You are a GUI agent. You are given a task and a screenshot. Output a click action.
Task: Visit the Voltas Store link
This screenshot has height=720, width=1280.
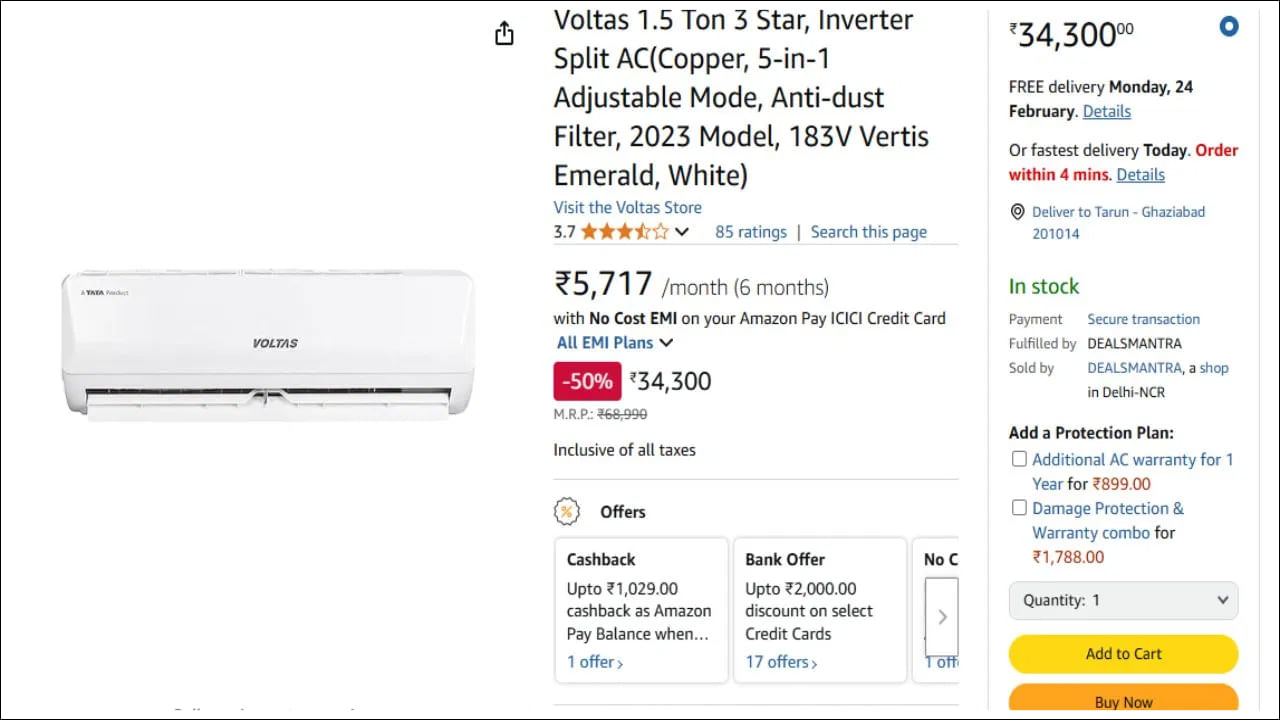[627, 207]
